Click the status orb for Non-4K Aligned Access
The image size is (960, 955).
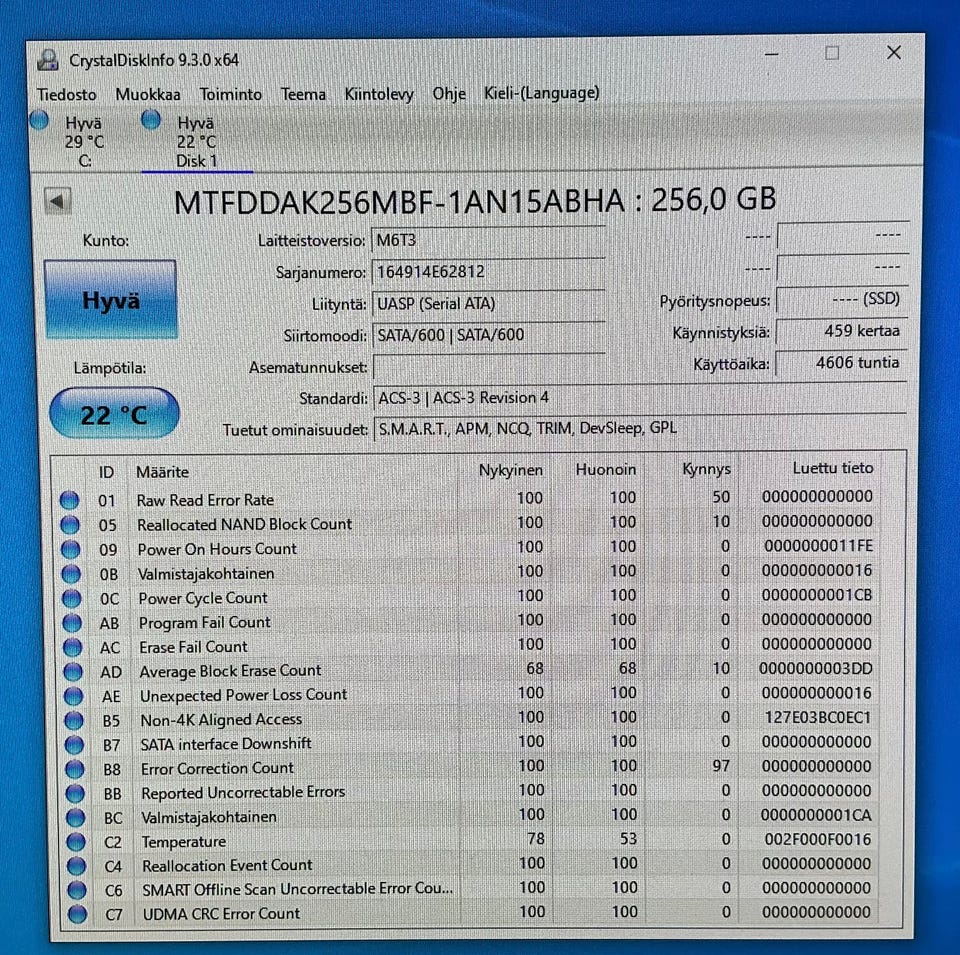coord(74,721)
